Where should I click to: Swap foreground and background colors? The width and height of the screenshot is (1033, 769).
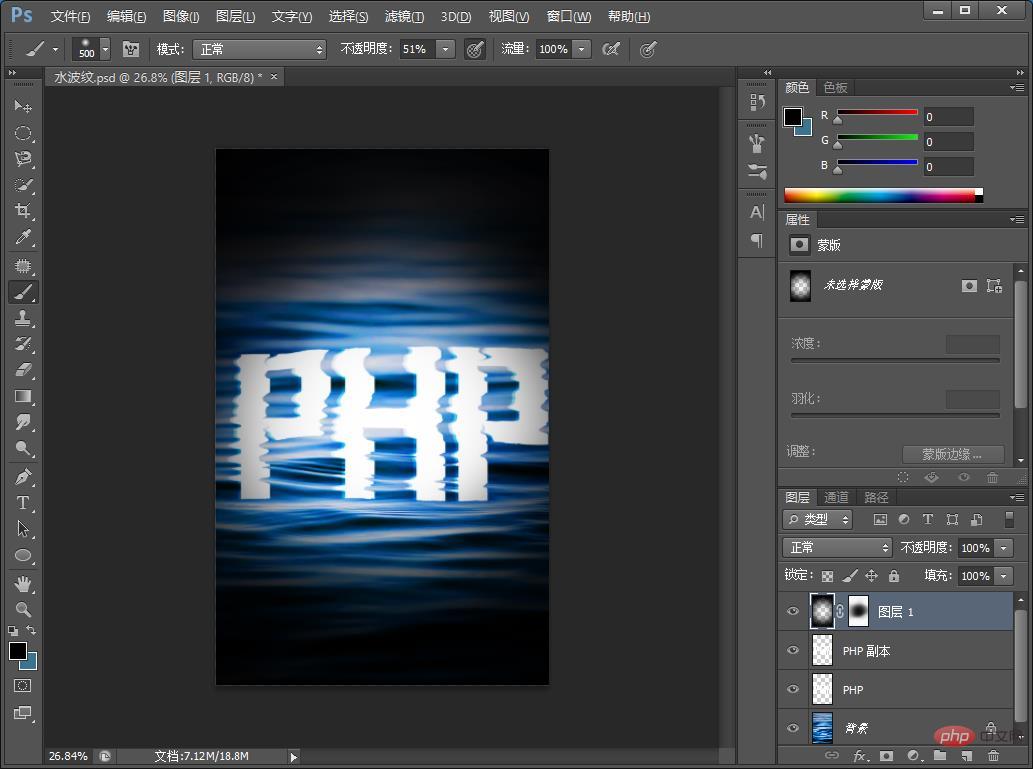coord(31,631)
